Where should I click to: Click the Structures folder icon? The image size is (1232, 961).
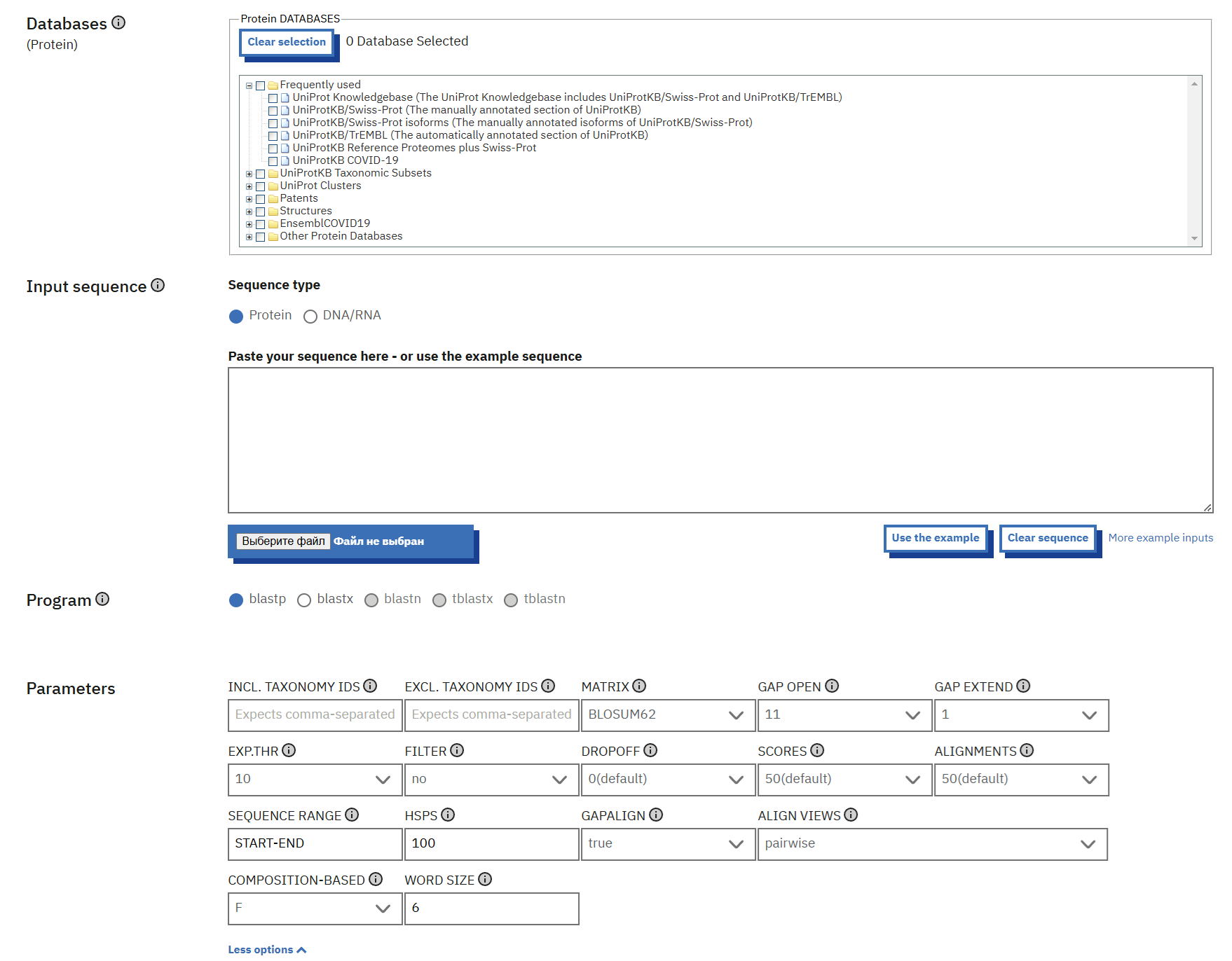pyautogui.click(x=273, y=212)
